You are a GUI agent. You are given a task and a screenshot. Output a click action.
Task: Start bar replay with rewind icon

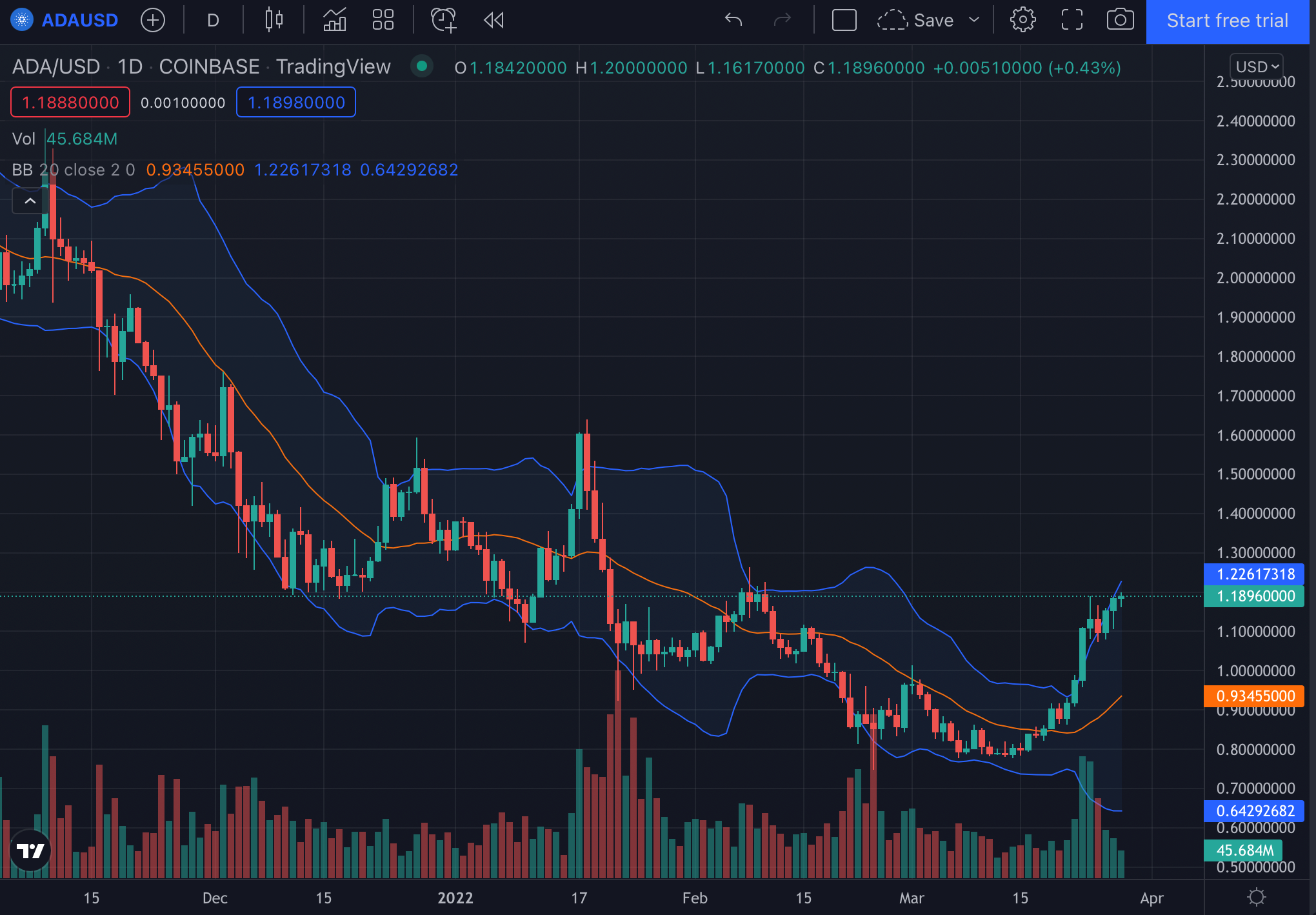coord(494,21)
